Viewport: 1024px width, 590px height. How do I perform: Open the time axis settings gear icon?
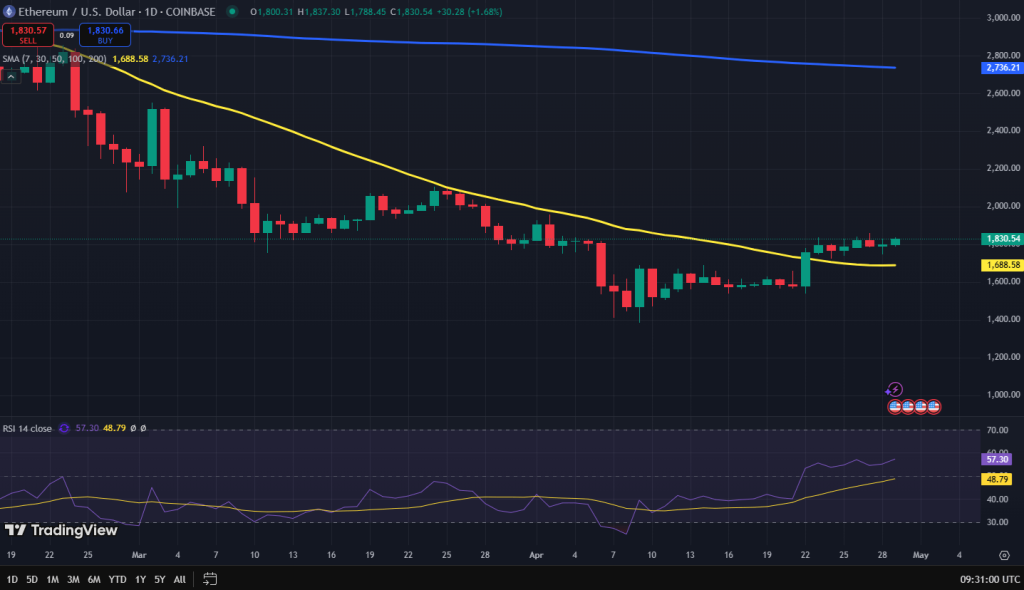tap(1004, 555)
